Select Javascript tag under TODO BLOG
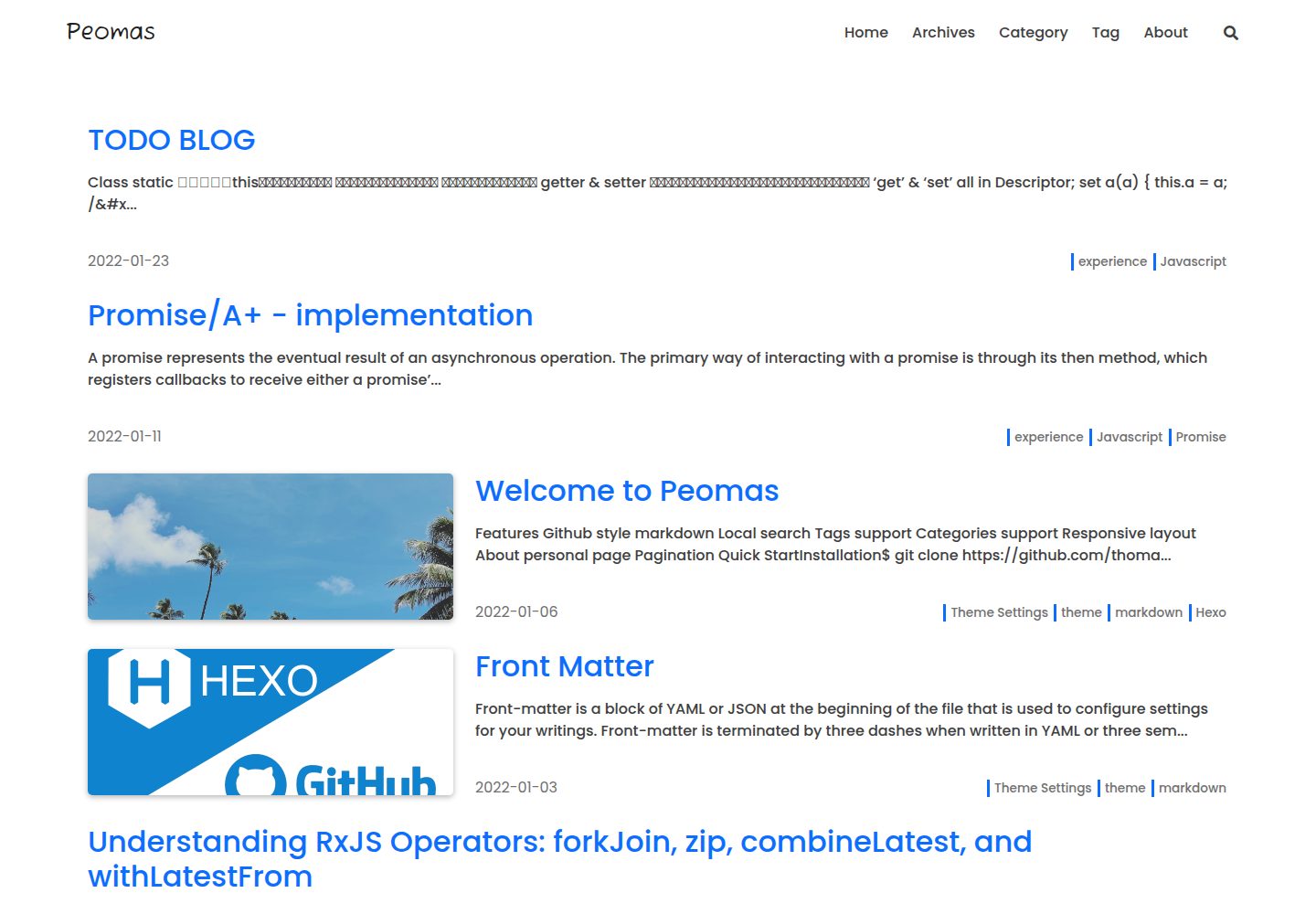The width and height of the screenshot is (1316, 914). click(1192, 261)
